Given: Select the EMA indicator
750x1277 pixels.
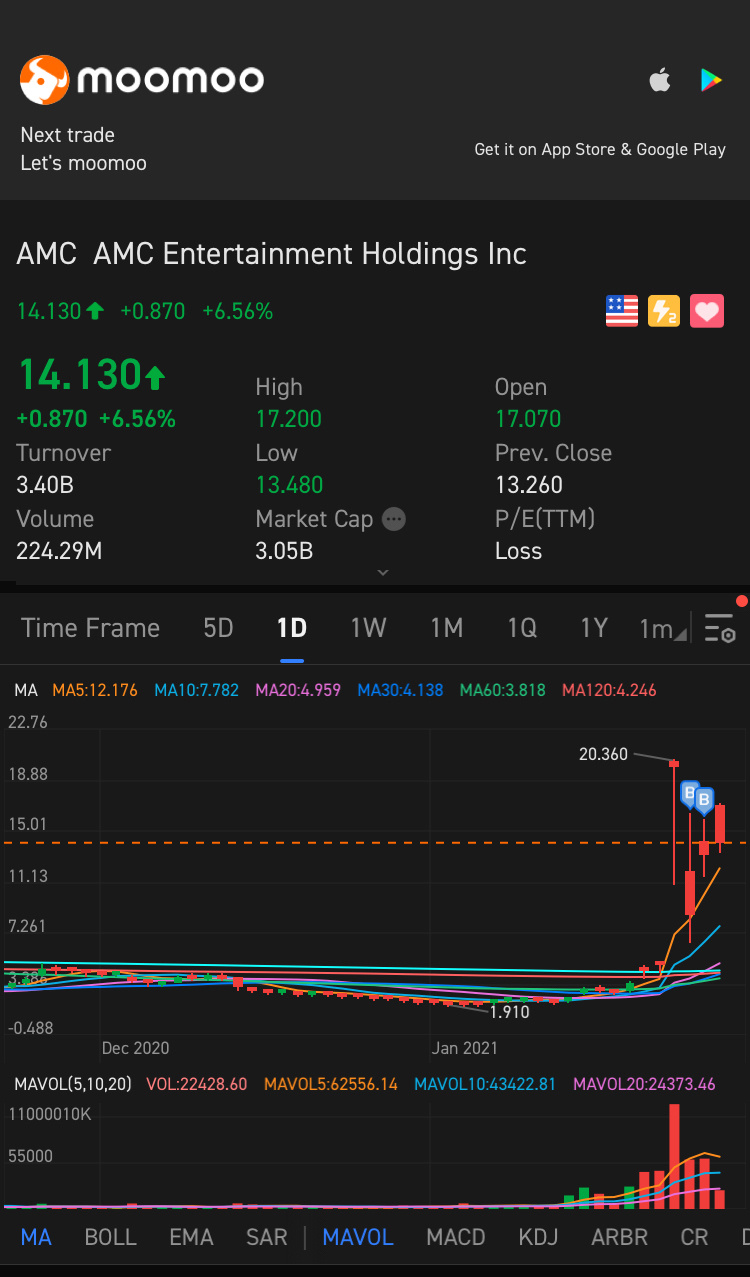Looking at the screenshot, I should 191,1237.
